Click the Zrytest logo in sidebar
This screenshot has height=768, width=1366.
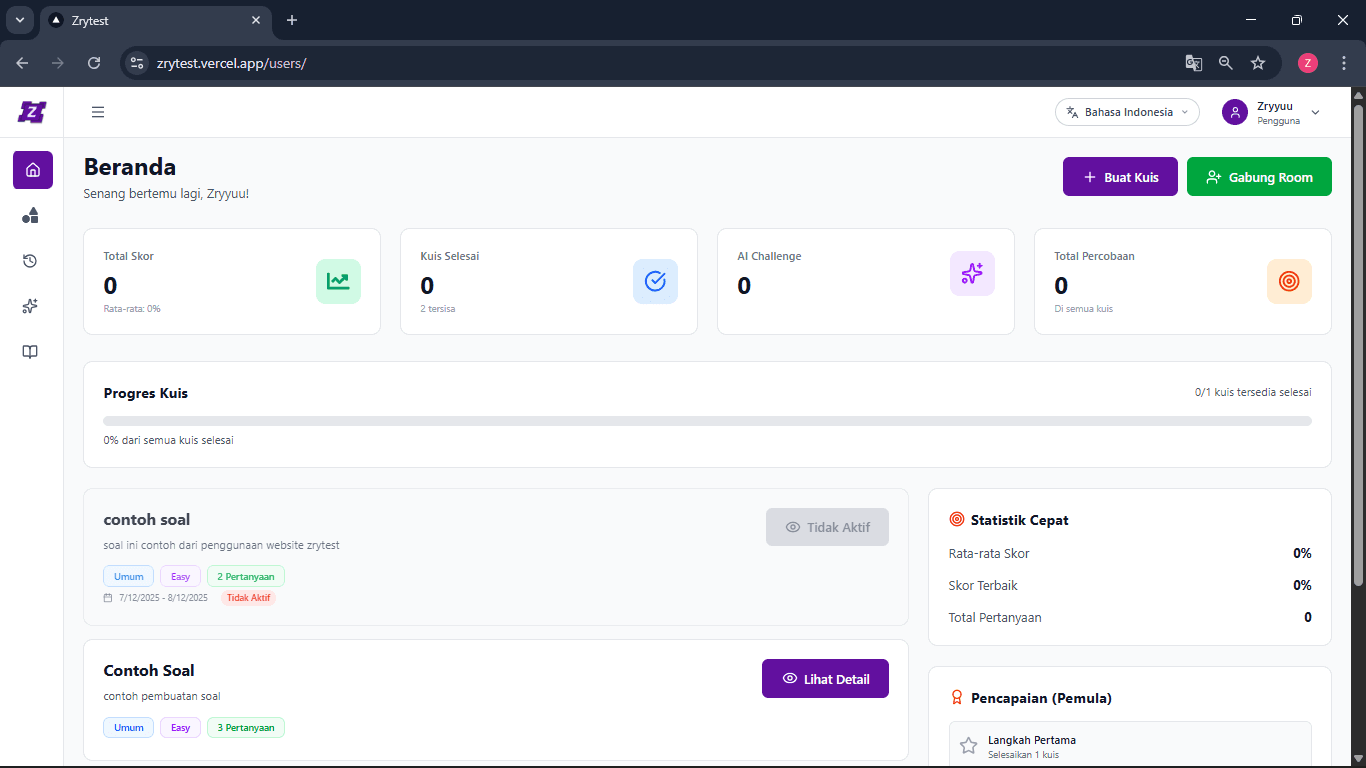pyautogui.click(x=32, y=112)
